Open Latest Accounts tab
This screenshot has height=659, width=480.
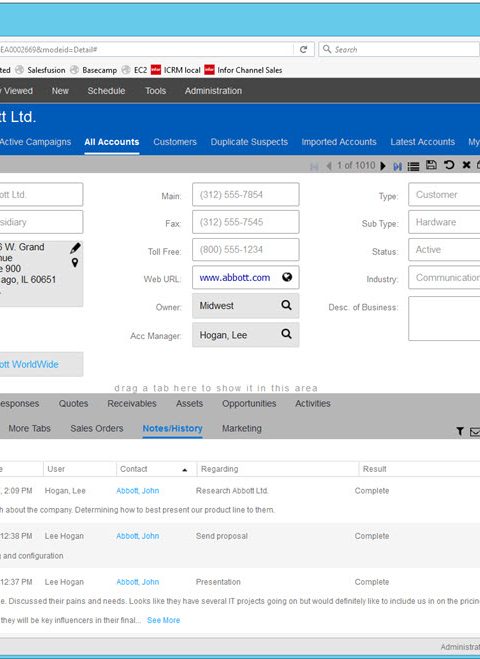click(422, 142)
